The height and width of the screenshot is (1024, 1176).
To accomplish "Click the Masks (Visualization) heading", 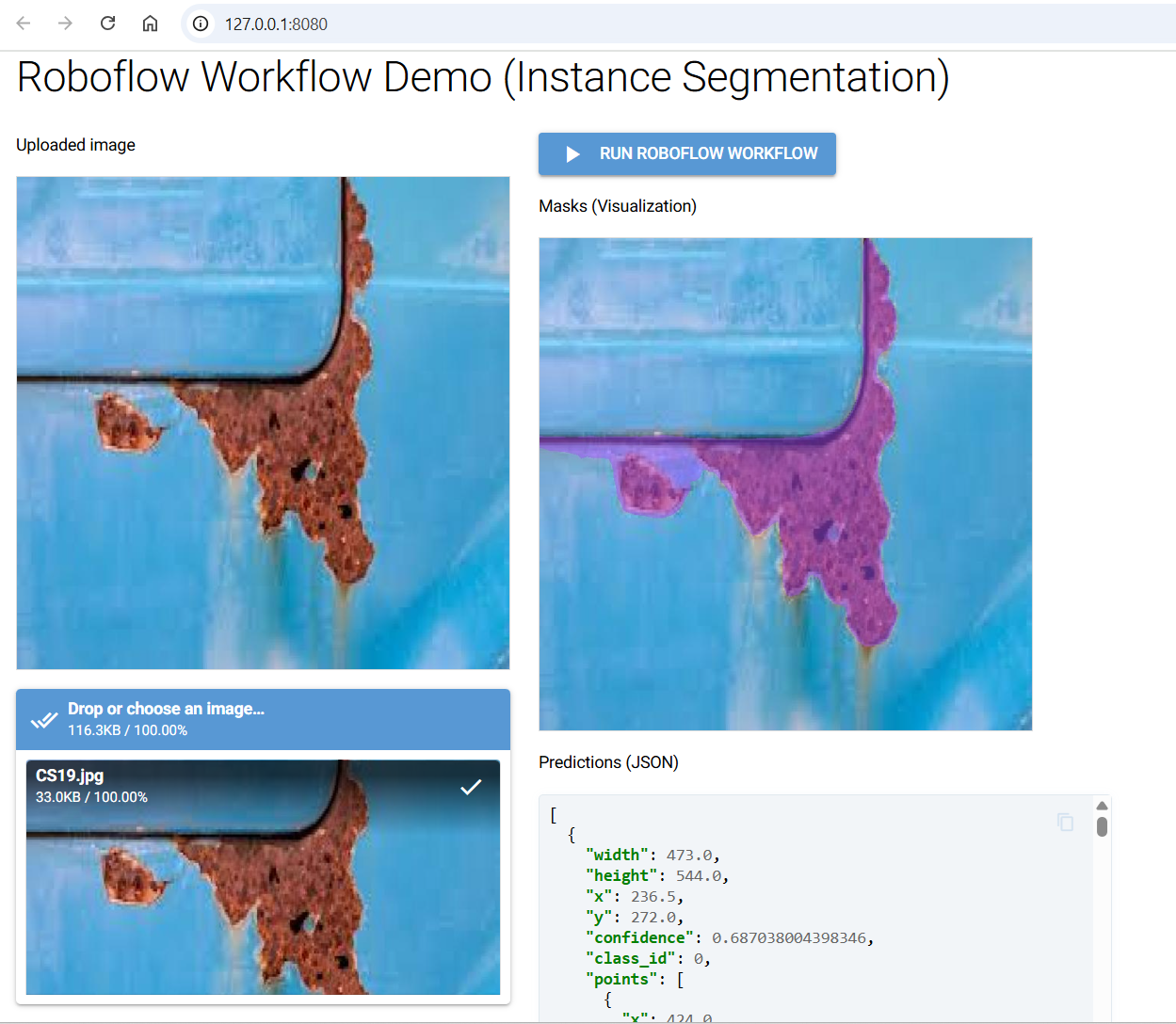I will 618,206.
